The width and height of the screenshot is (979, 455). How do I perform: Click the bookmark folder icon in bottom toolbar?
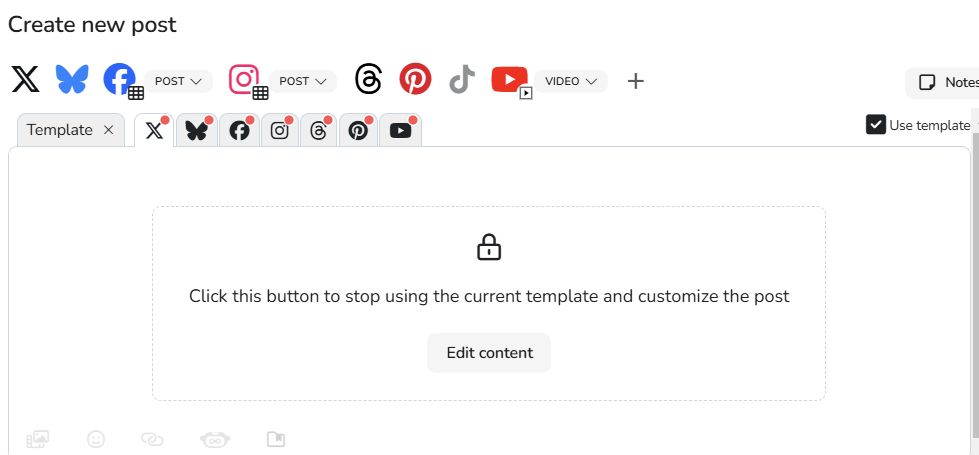coord(276,439)
